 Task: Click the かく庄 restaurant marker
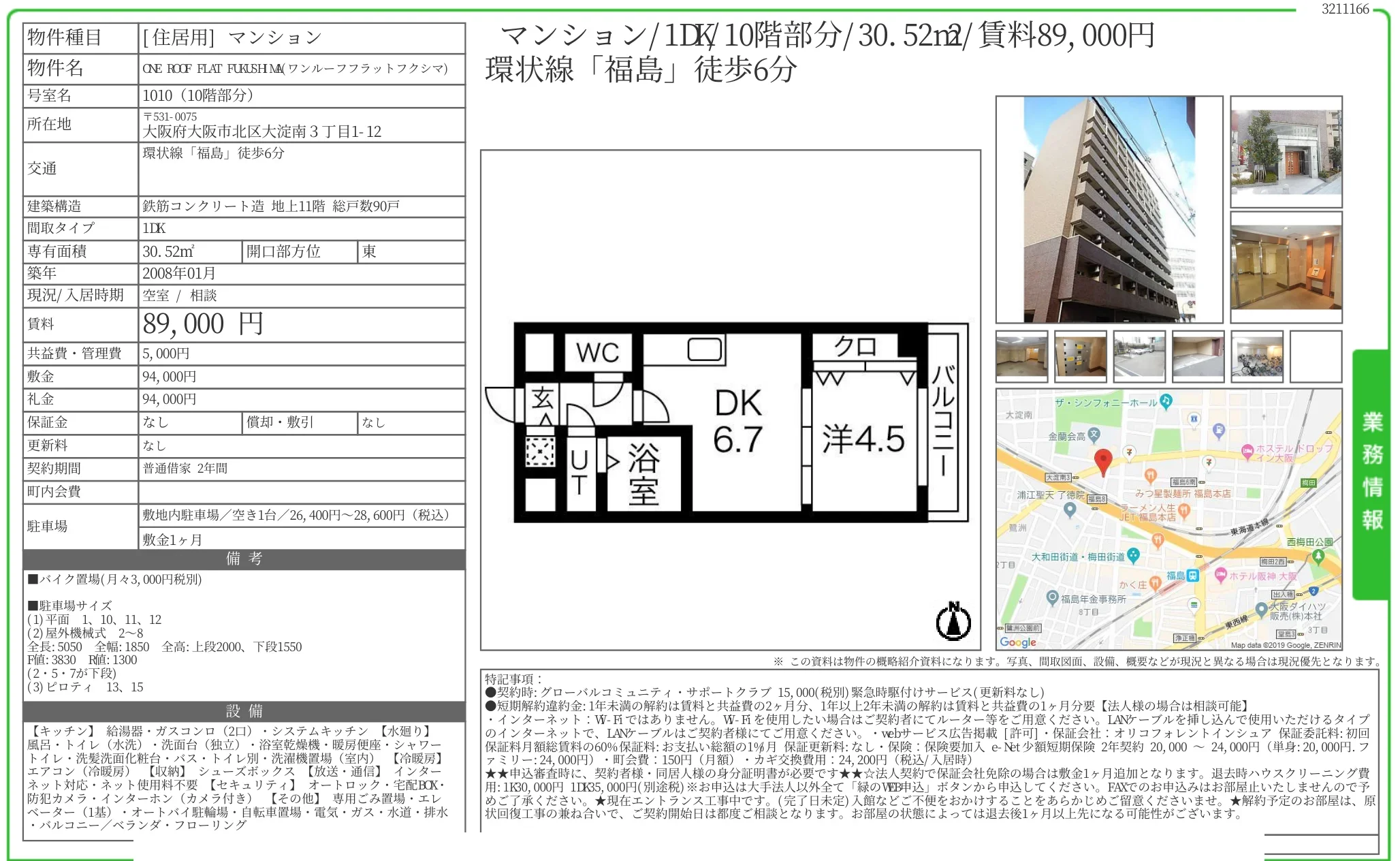(1155, 583)
